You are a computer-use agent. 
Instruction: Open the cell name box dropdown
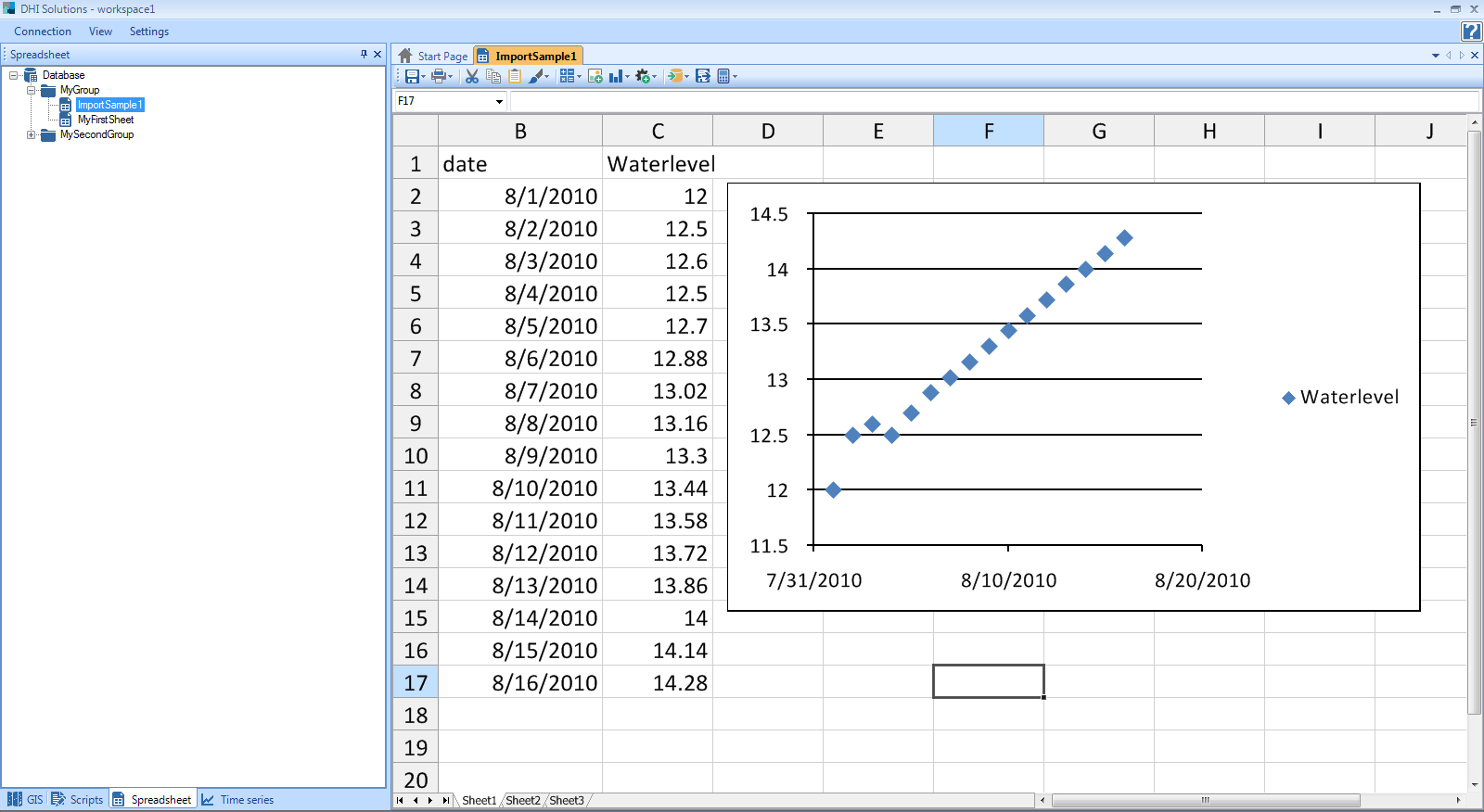click(499, 101)
